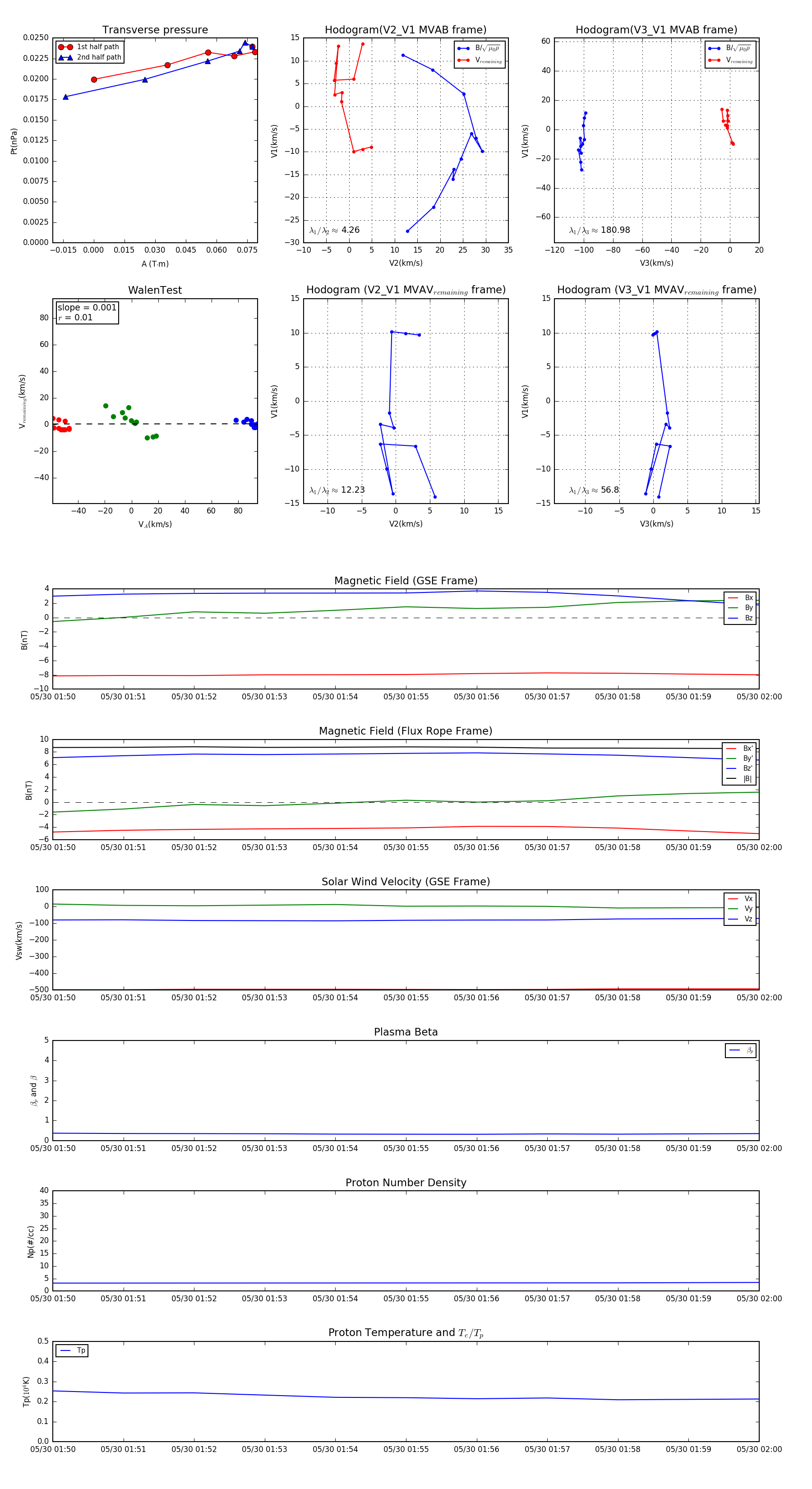Click 'B(nT)' y-axis label of Flux Rope plot

[29, 790]
